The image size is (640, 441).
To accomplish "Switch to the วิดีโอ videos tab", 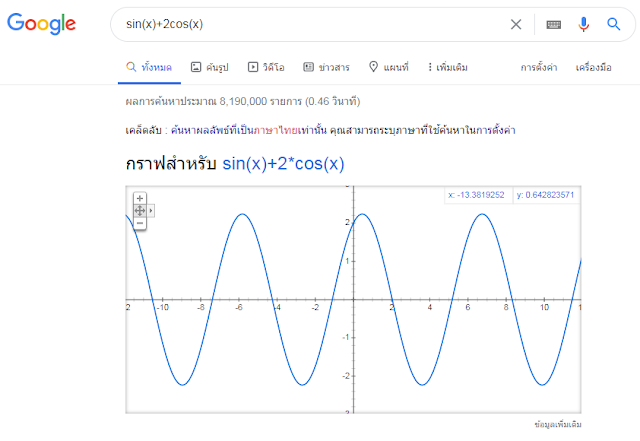I will 266,68.
